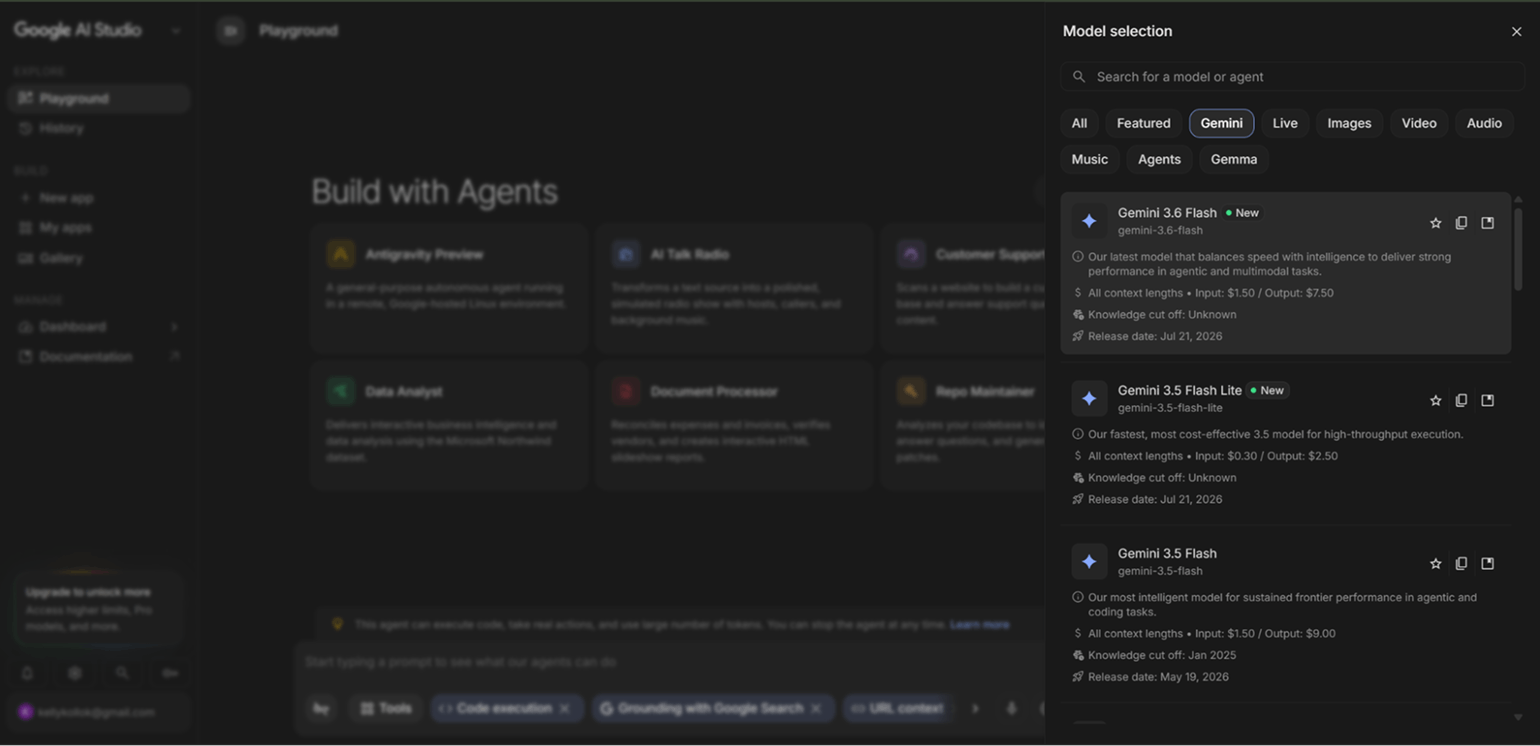Filter models by the Audio tab
Viewport: 1540px width, 746px height.
click(x=1484, y=123)
